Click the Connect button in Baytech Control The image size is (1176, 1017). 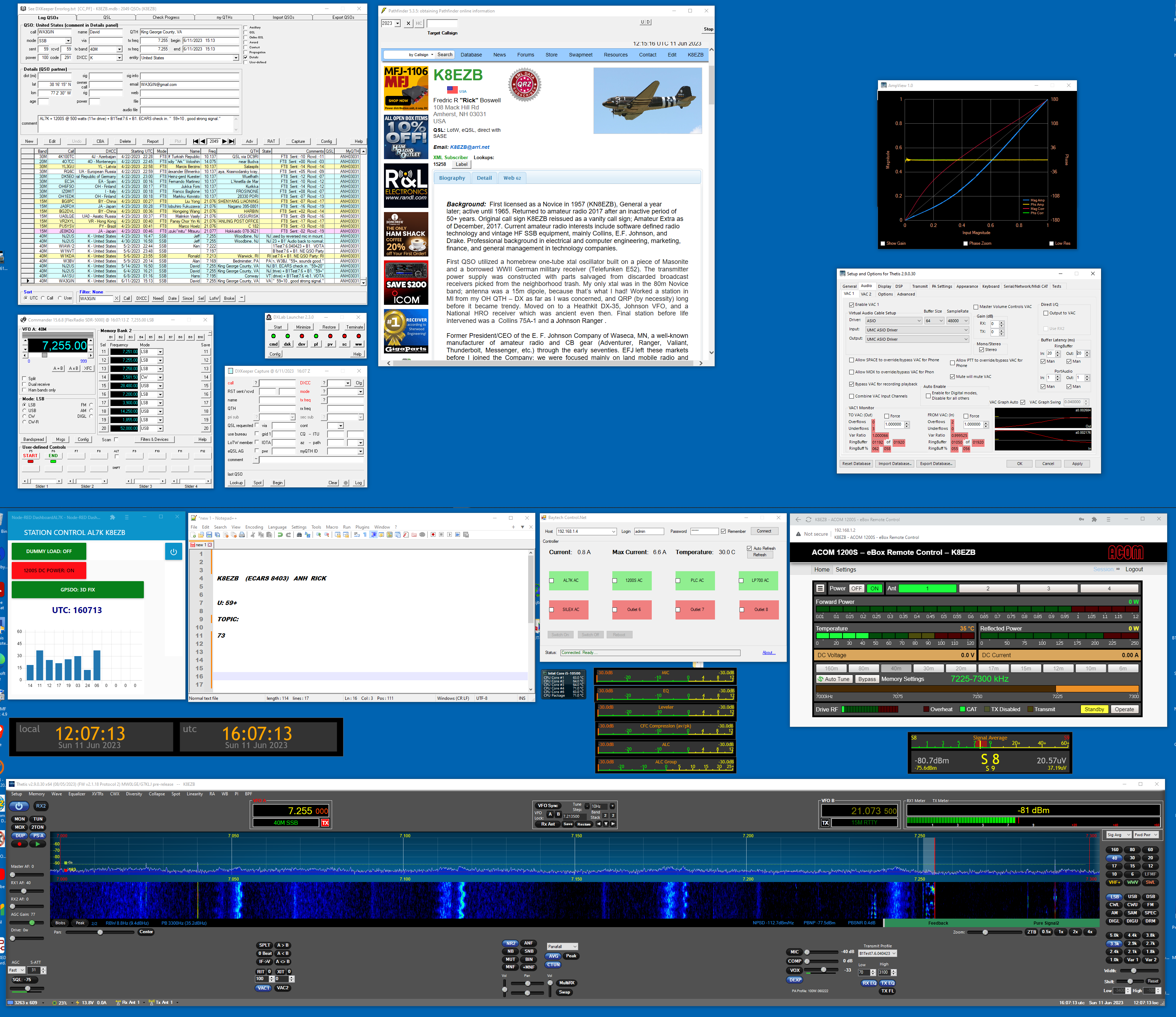(x=764, y=531)
